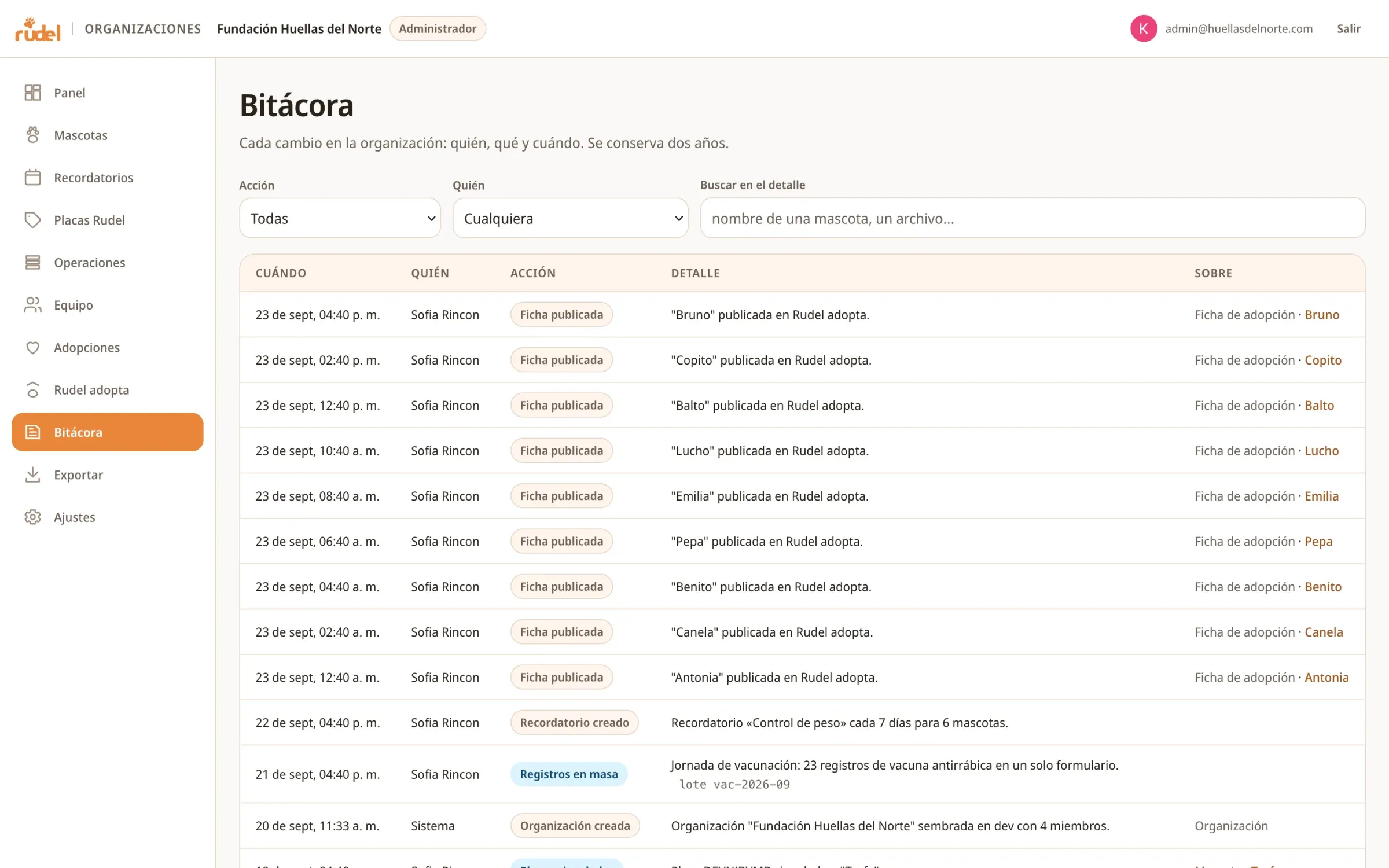1389x868 pixels.
Task: Open the Bruno adoption record link
Action: point(1322,315)
